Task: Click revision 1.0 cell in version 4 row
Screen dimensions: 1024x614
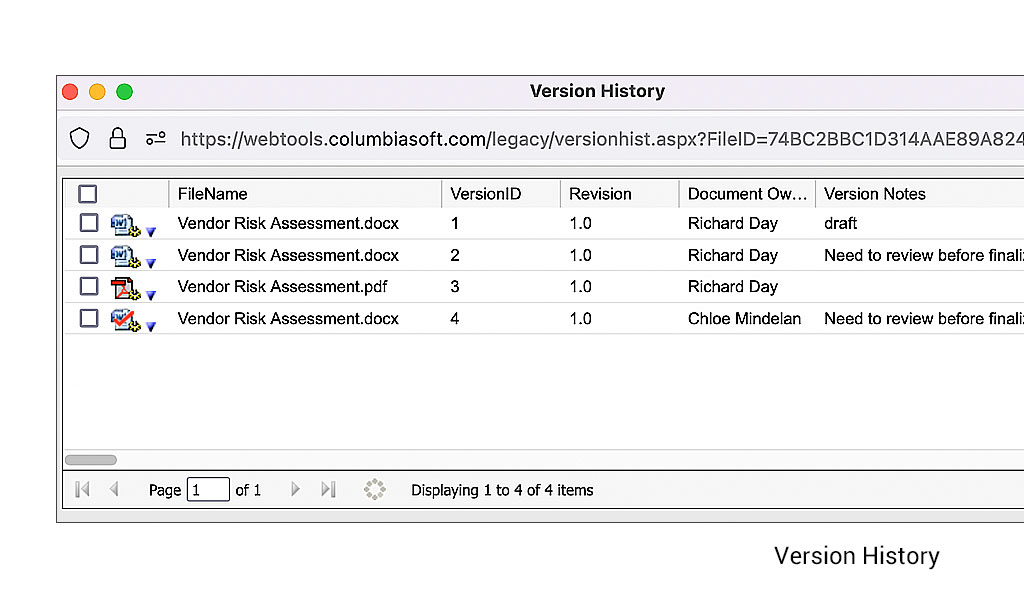Action: click(x=580, y=319)
